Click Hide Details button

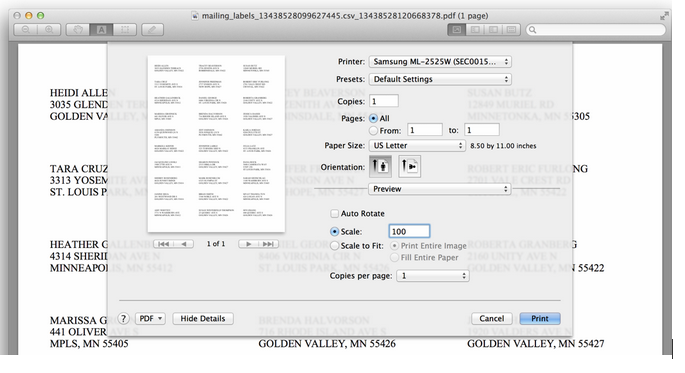click(203, 318)
